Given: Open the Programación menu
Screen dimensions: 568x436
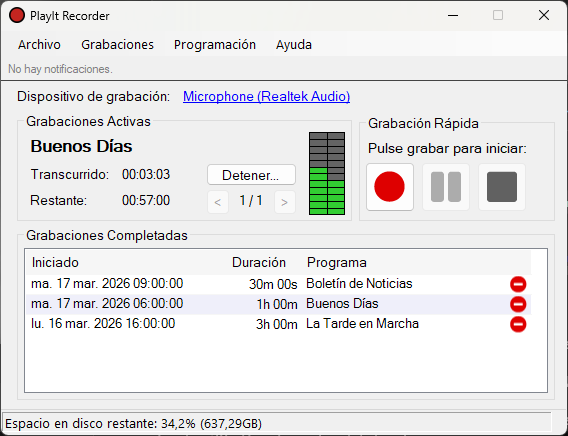Looking at the screenshot, I should click(215, 45).
